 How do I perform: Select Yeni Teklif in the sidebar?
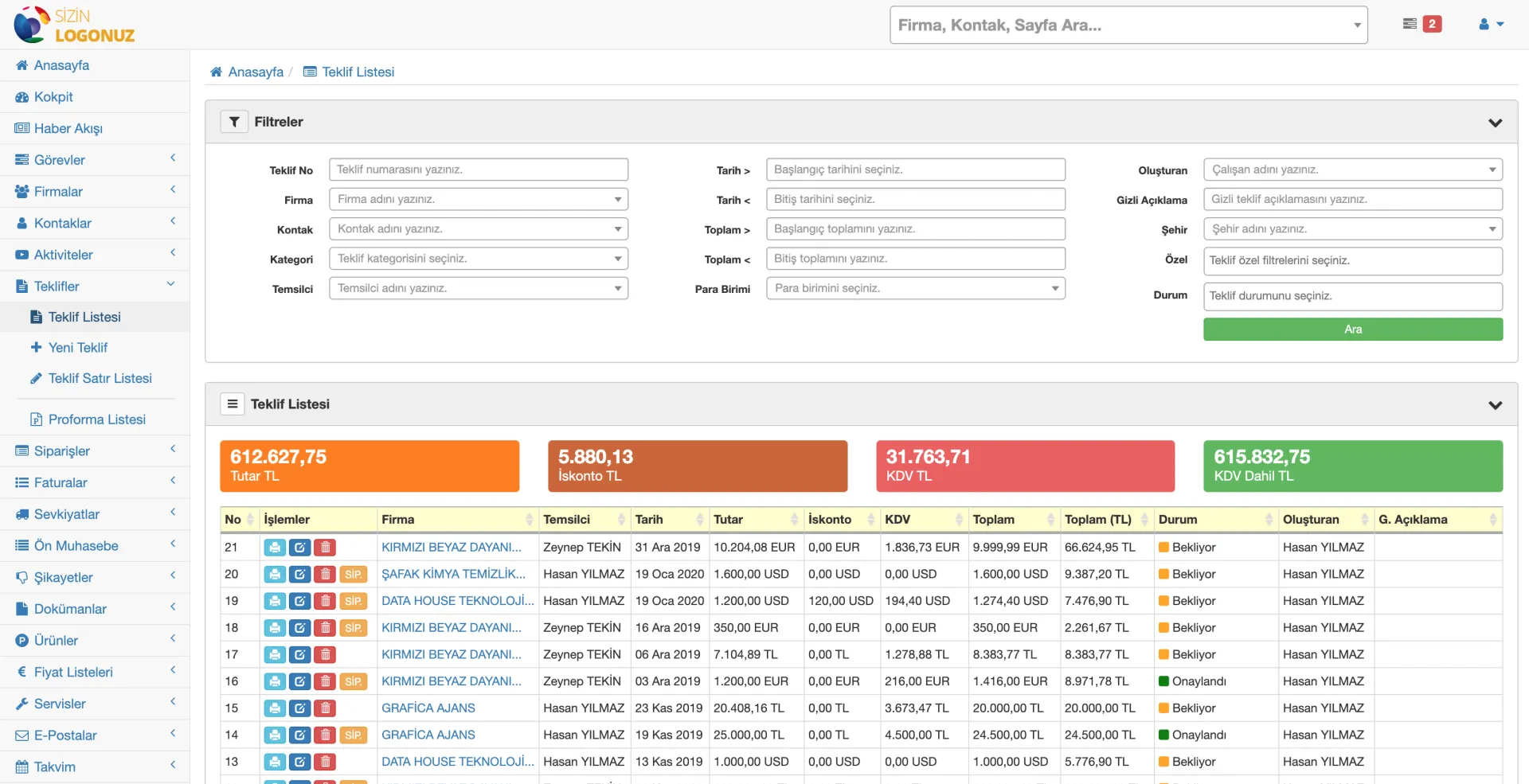95,348
